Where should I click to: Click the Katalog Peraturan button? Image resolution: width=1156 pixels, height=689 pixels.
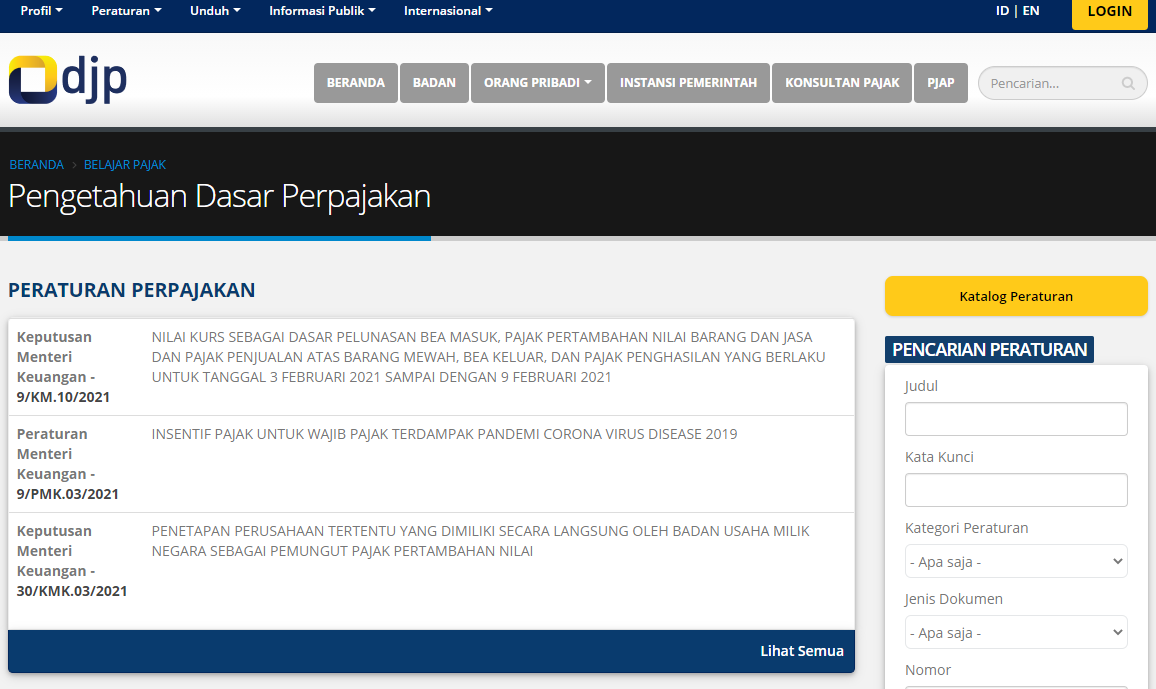click(x=1016, y=296)
